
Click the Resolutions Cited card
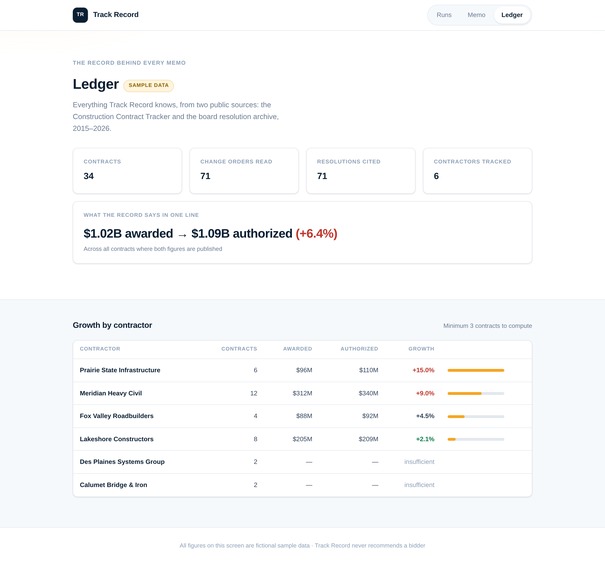coord(361,171)
